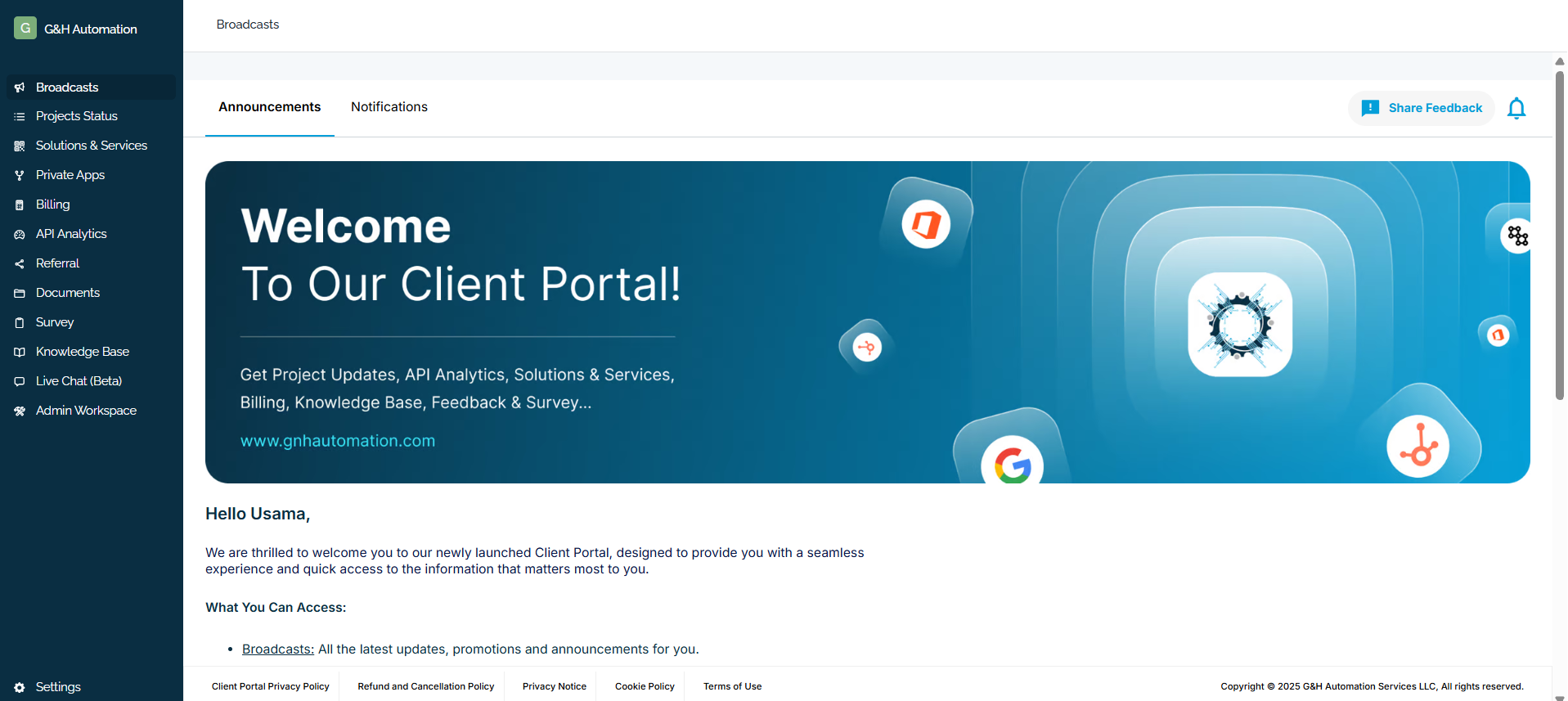Open Broadcasts megaphone icon in sidebar
Image resolution: width=1568 pixels, height=701 pixels.
click(20, 88)
